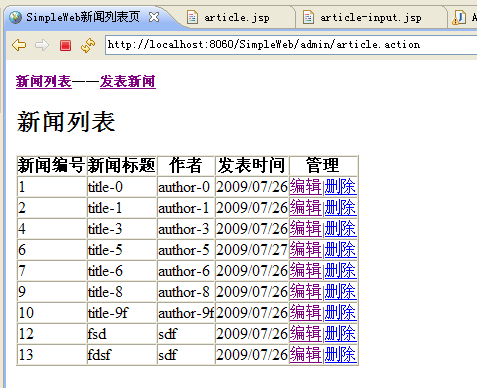Delete the title-0 news row
The height and width of the screenshot is (388, 477).
pyautogui.click(x=340, y=187)
